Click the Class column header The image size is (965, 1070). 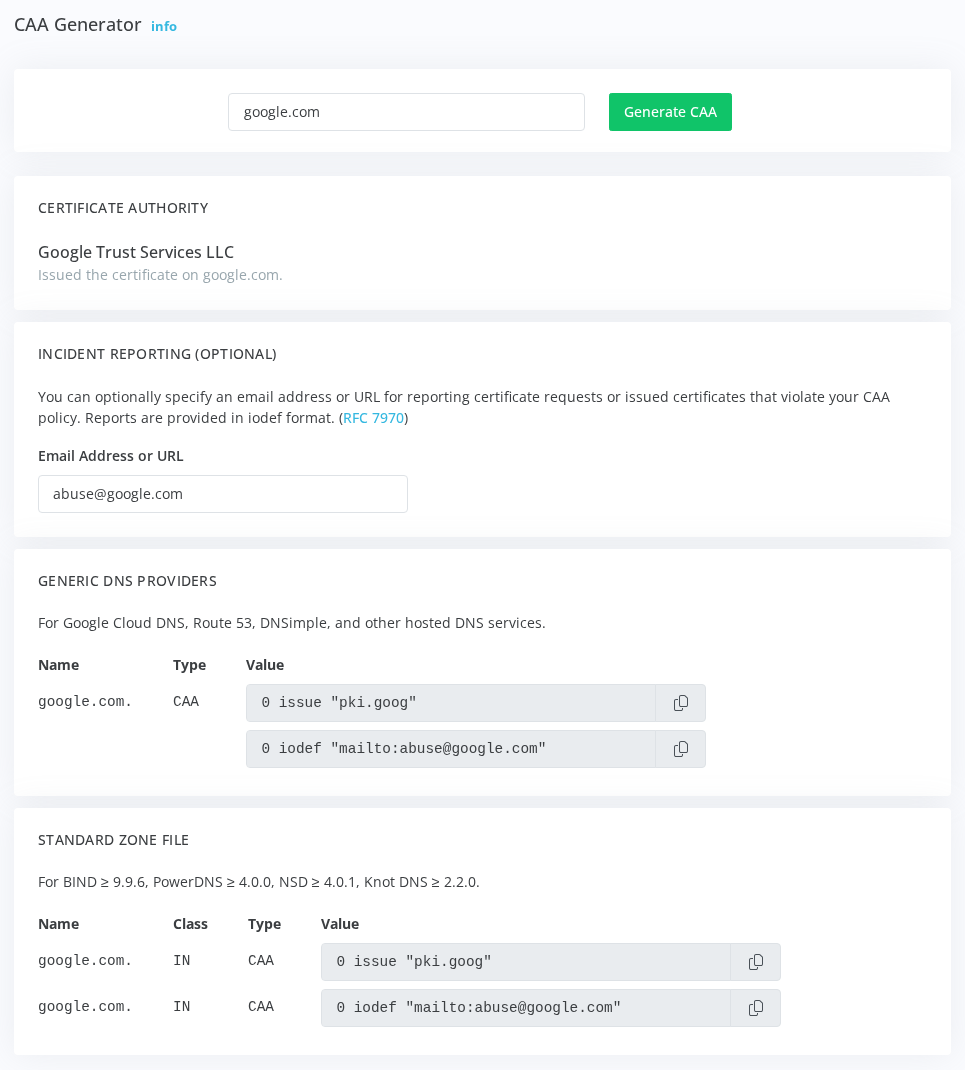pyautogui.click(x=190, y=924)
